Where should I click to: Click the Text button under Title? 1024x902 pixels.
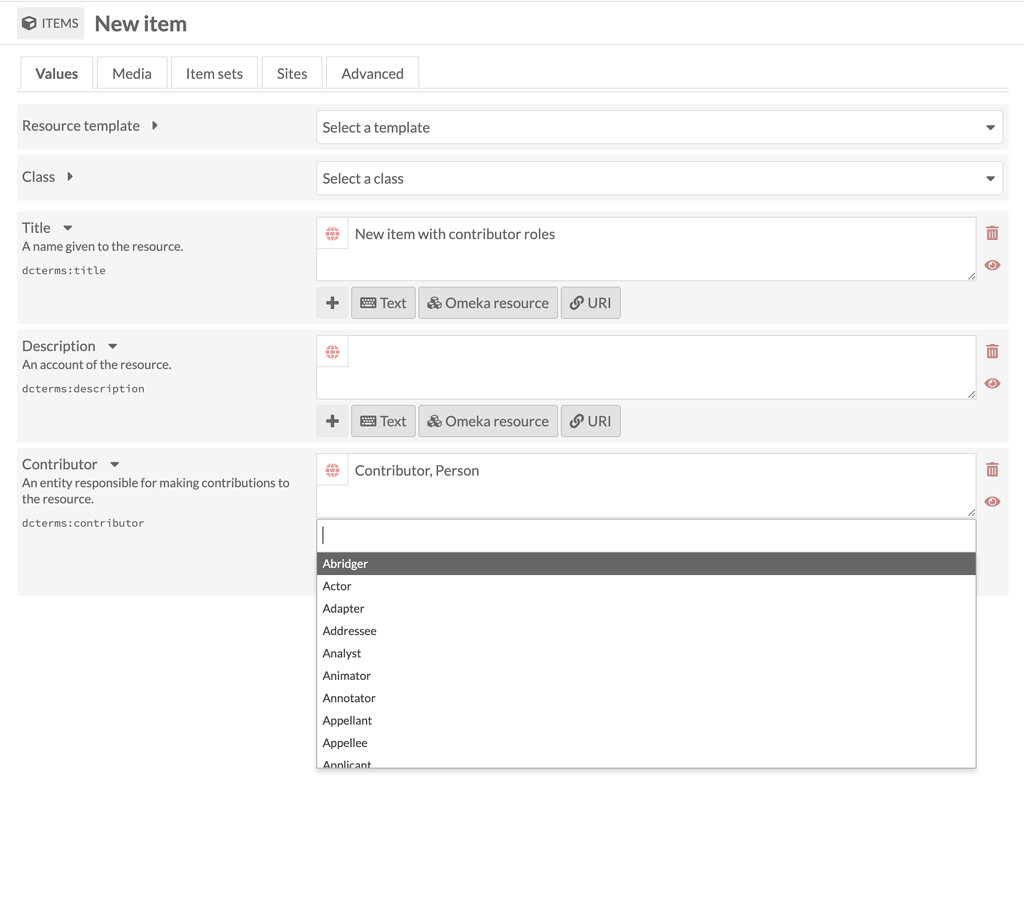coord(383,302)
